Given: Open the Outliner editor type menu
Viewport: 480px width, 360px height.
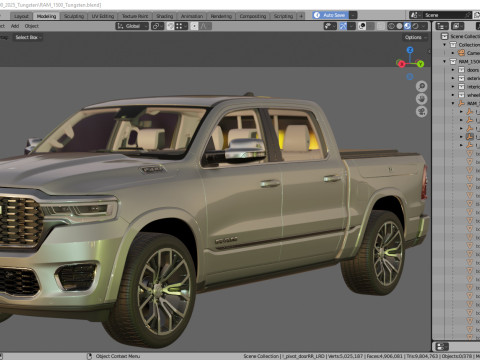Looking at the screenshot, I should coord(442,26).
